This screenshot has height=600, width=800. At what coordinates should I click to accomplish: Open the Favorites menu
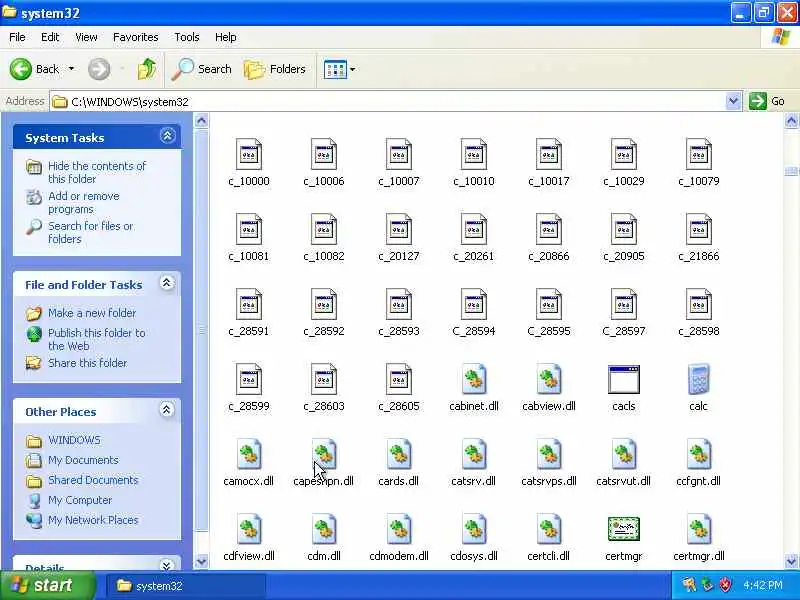point(136,37)
